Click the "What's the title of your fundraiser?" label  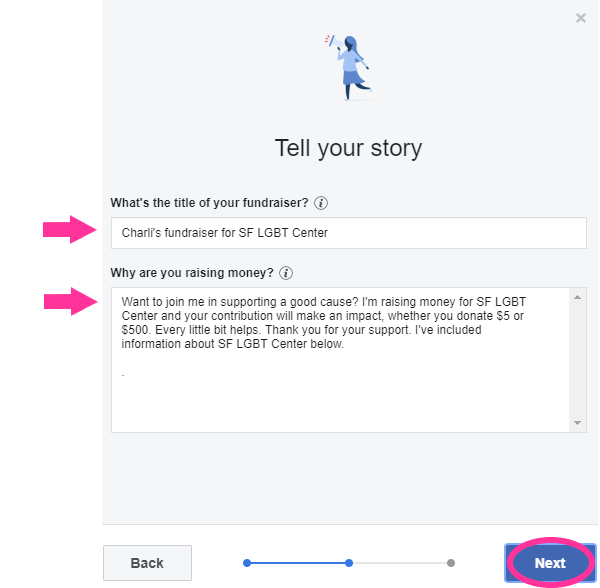click(x=209, y=203)
